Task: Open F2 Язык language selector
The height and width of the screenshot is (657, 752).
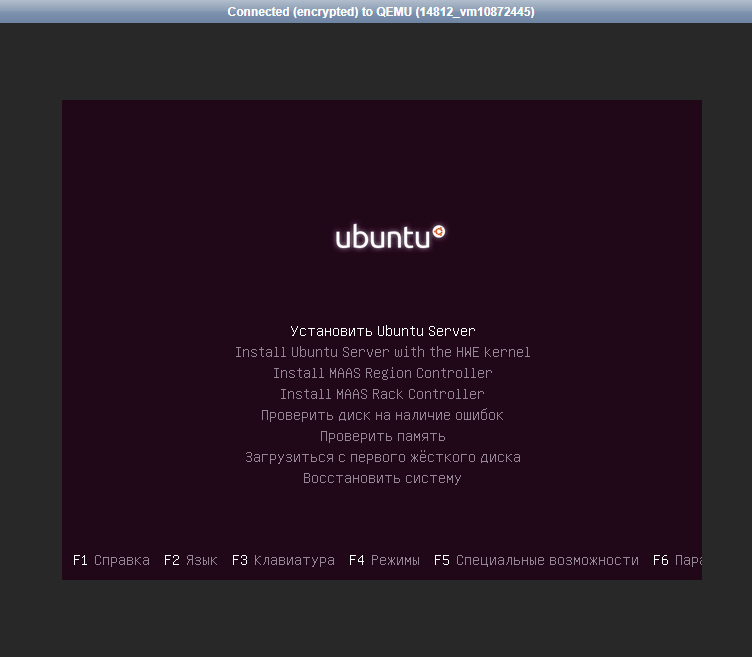Action: point(190,560)
